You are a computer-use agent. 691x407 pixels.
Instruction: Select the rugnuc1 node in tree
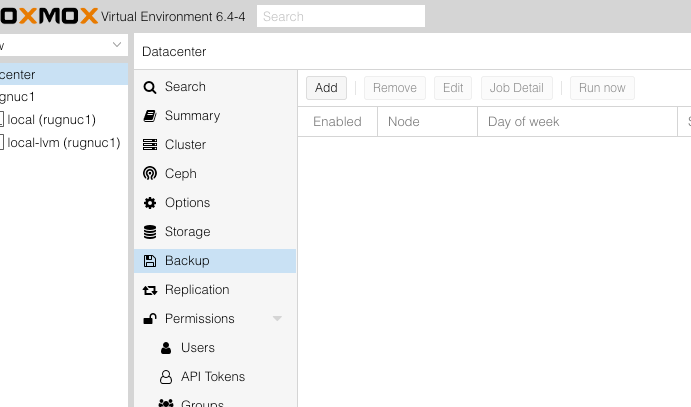64,96
